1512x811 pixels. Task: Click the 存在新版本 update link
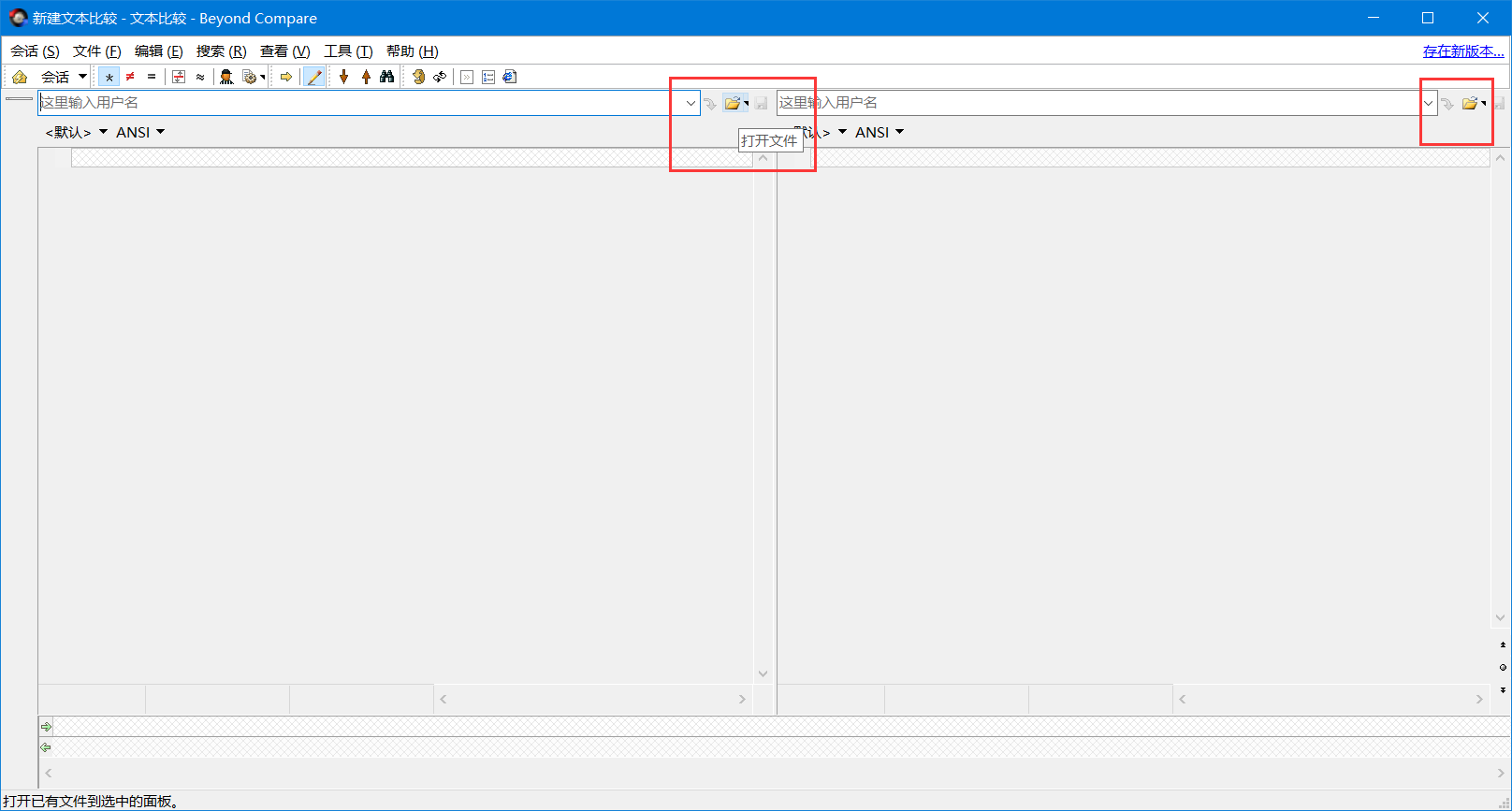coord(1462,51)
